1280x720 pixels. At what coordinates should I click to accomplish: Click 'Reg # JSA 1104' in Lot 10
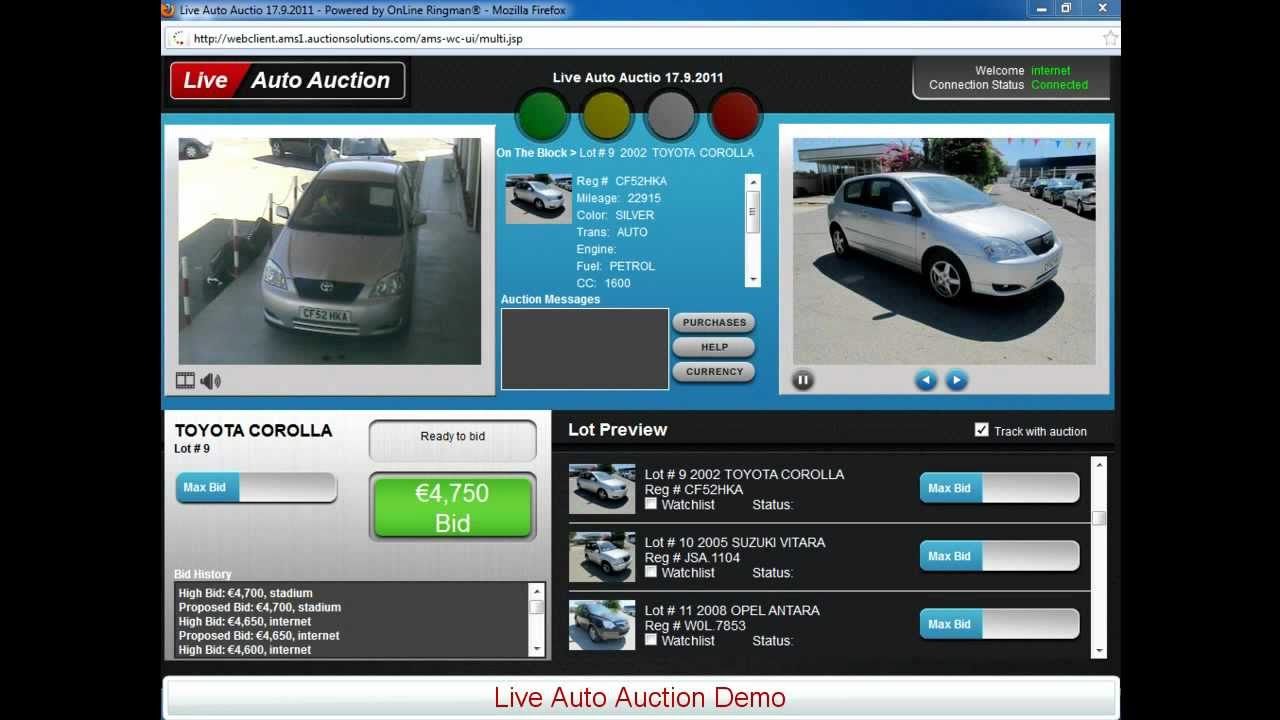tap(693, 557)
